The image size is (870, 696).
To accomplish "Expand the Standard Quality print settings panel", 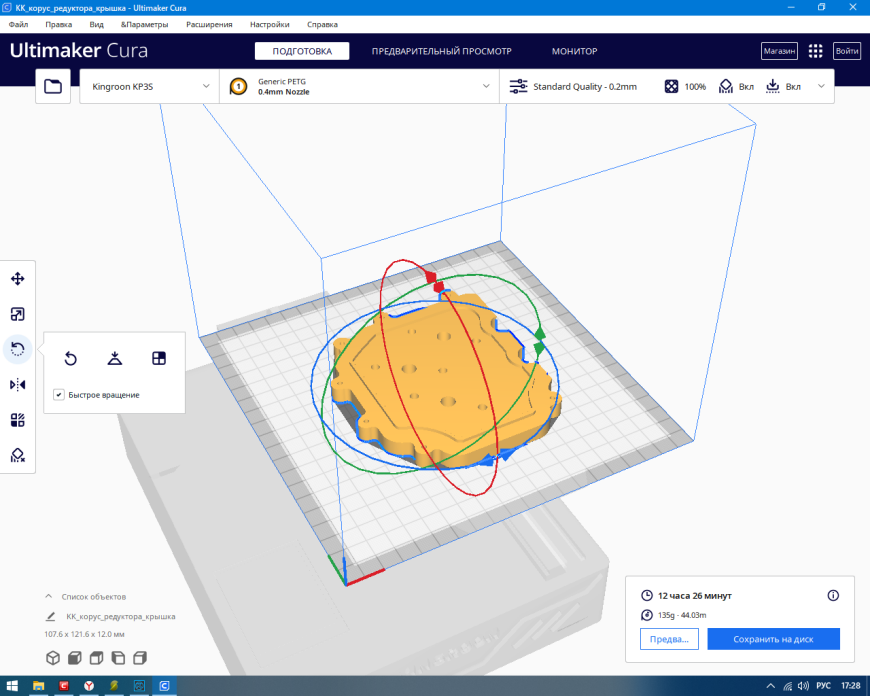I will (667, 86).
